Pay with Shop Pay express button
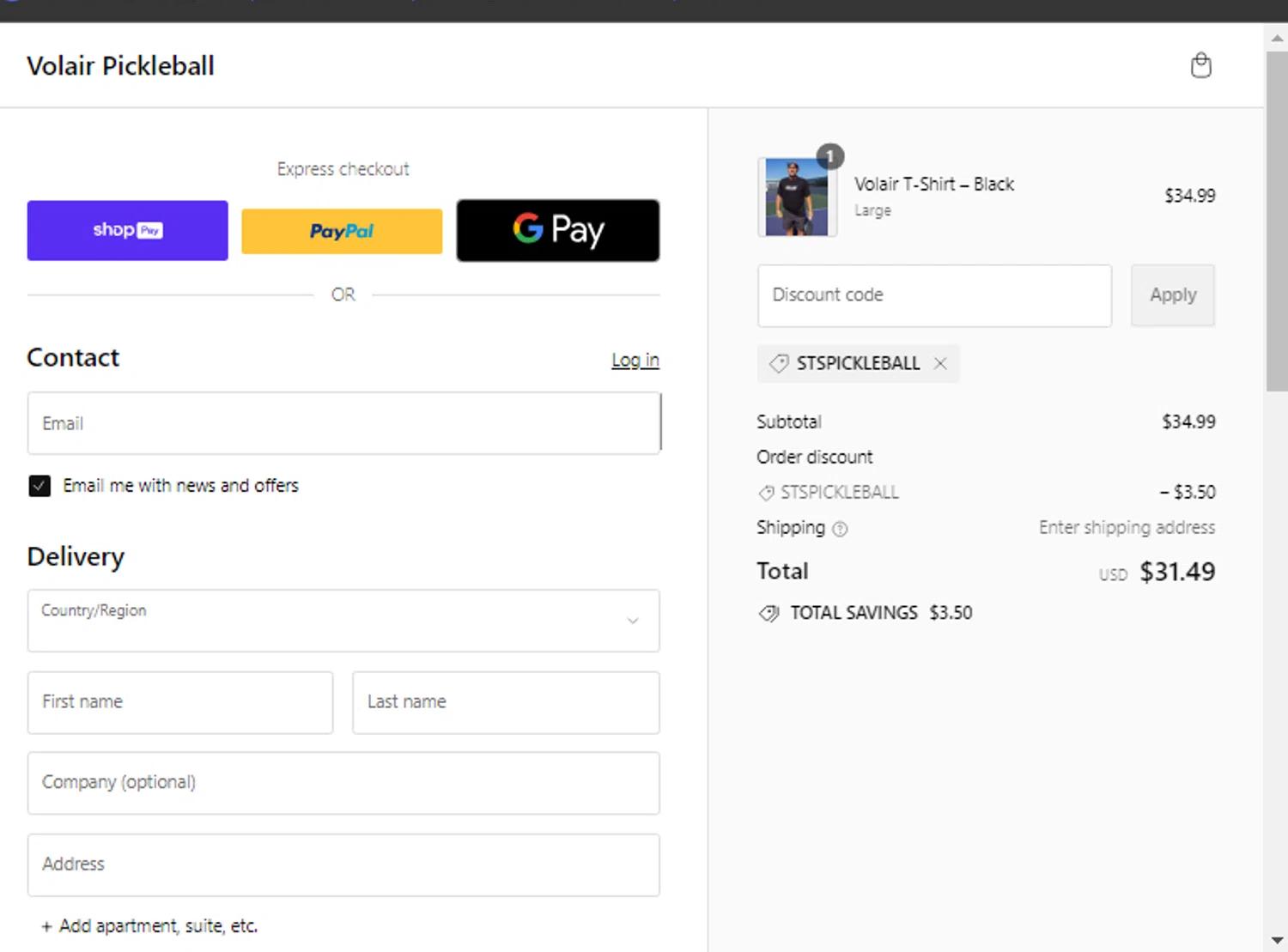The image size is (1288, 952). pos(127,230)
